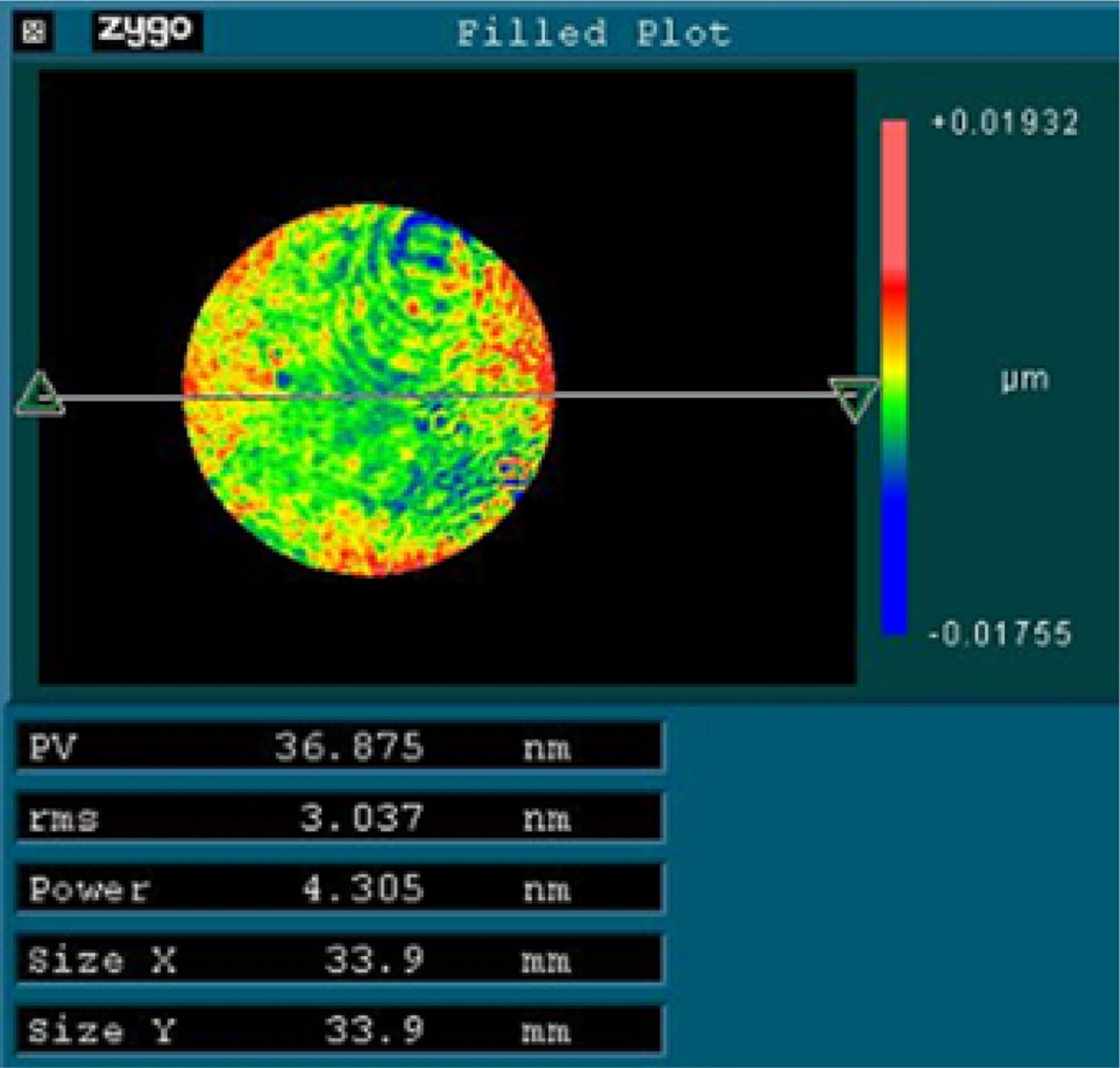Viewport: 1120px width, 1068px height.
Task: Select the Size Y result box
Action: (x=339, y=1030)
